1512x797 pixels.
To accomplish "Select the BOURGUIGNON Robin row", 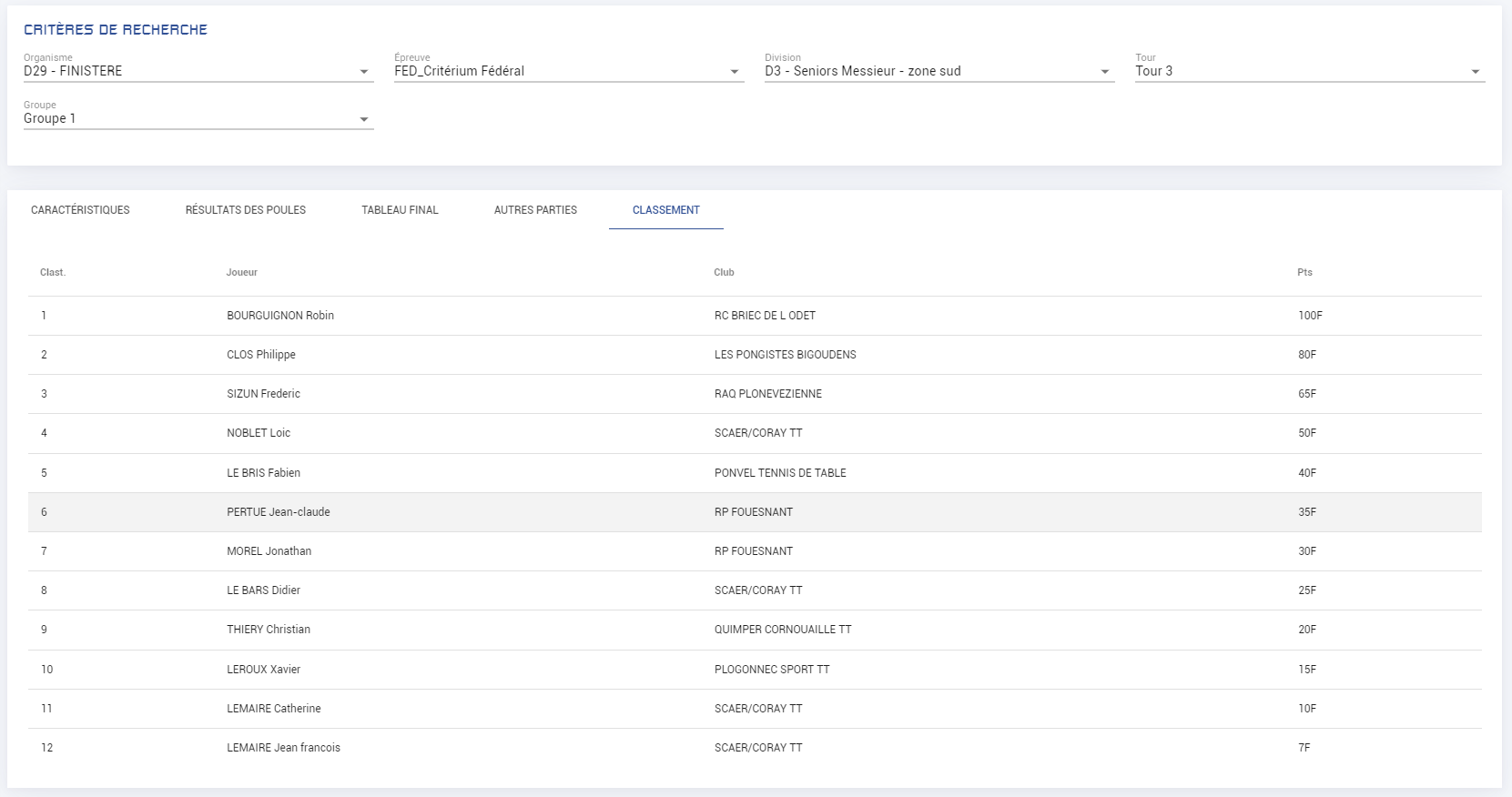I will click(x=280, y=316).
